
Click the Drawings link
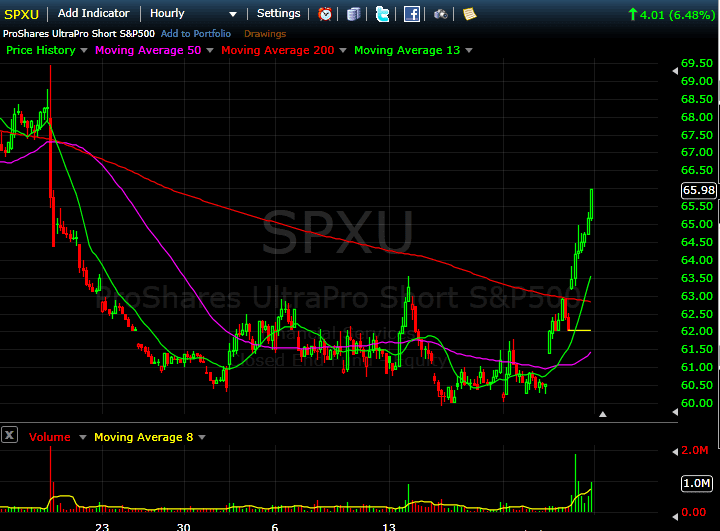tap(265, 34)
